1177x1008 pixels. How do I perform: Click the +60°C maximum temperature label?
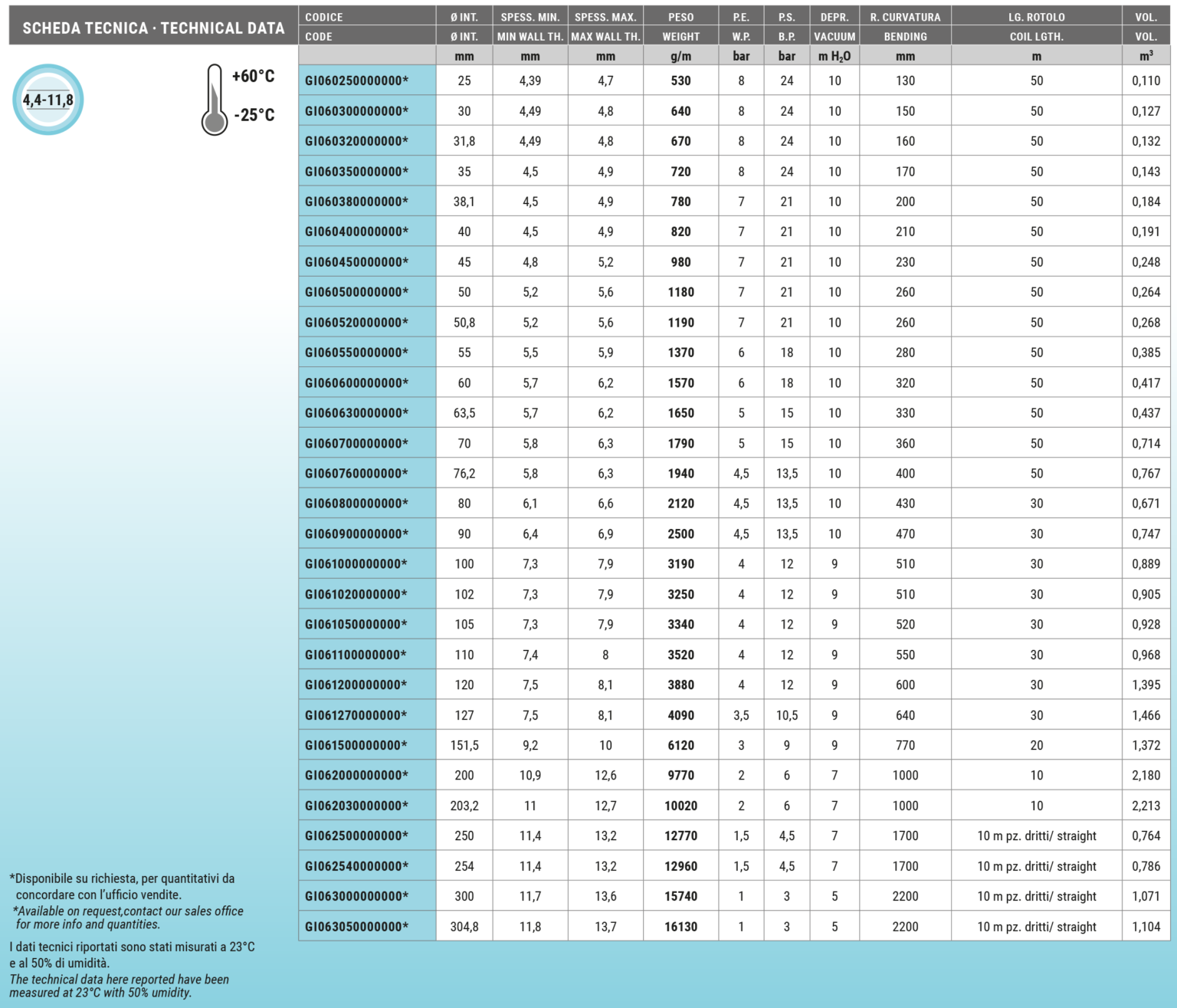coord(254,76)
